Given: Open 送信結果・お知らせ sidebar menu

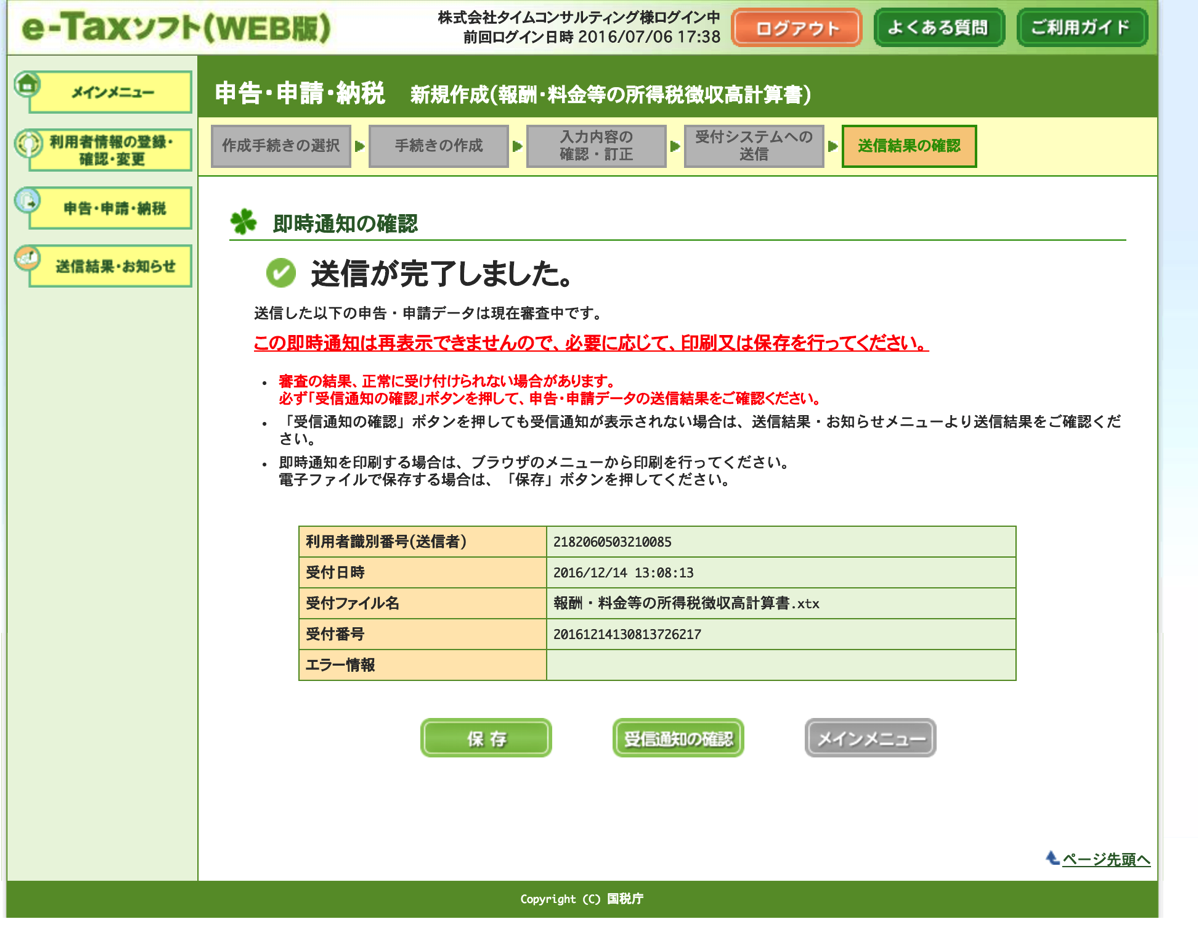Looking at the screenshot, I should tap(114, 267).
